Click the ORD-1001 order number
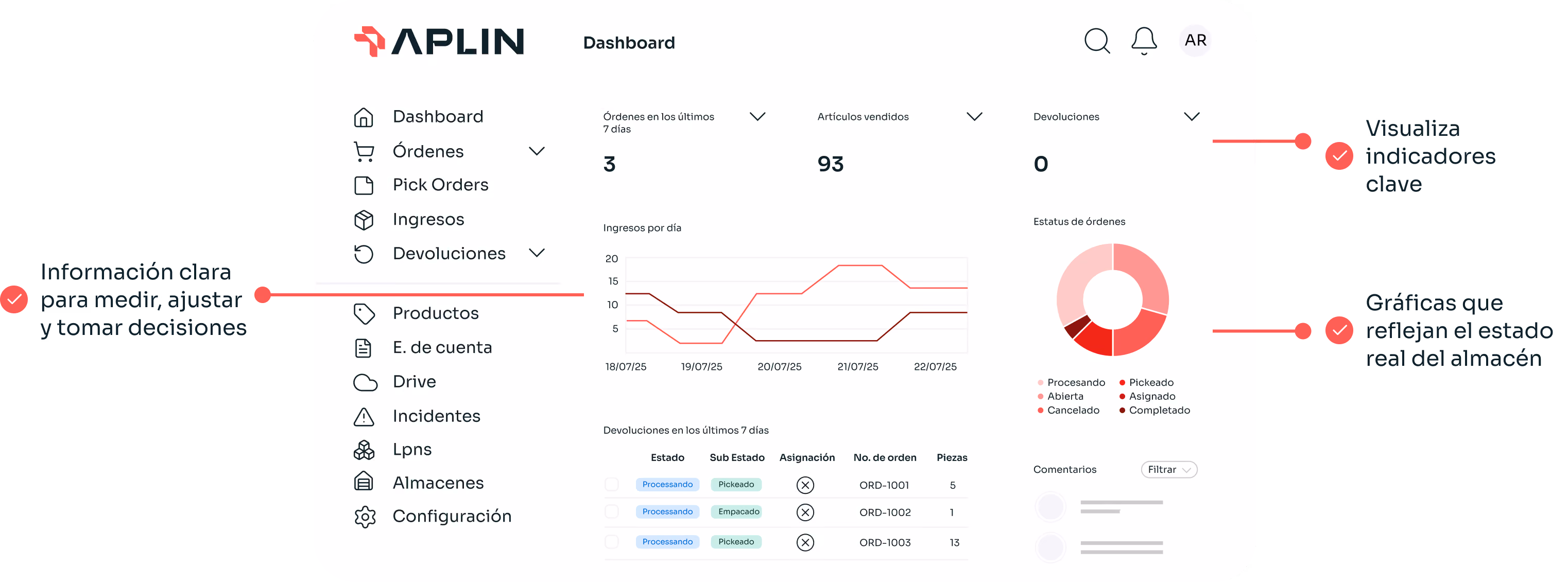The image size is (1568, 585). (884, 486)
